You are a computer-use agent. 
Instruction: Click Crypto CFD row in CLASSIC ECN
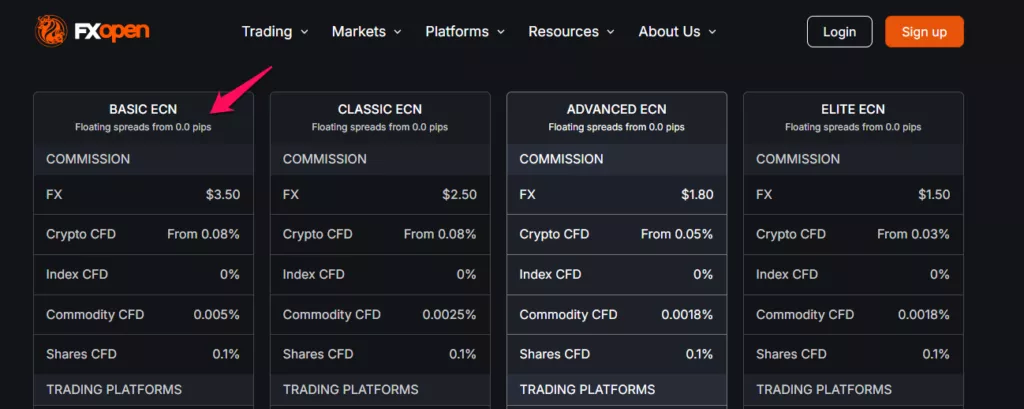click(380, 235)
